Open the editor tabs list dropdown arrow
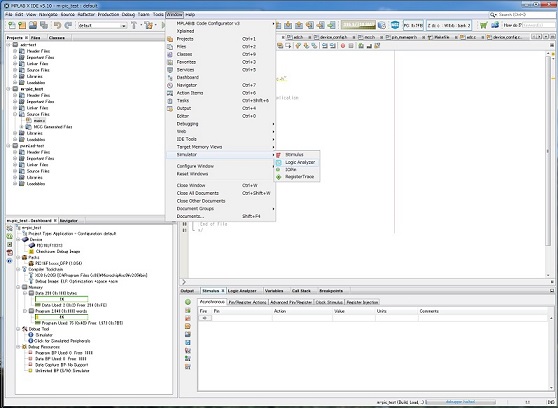 click(x=546, y=37)
